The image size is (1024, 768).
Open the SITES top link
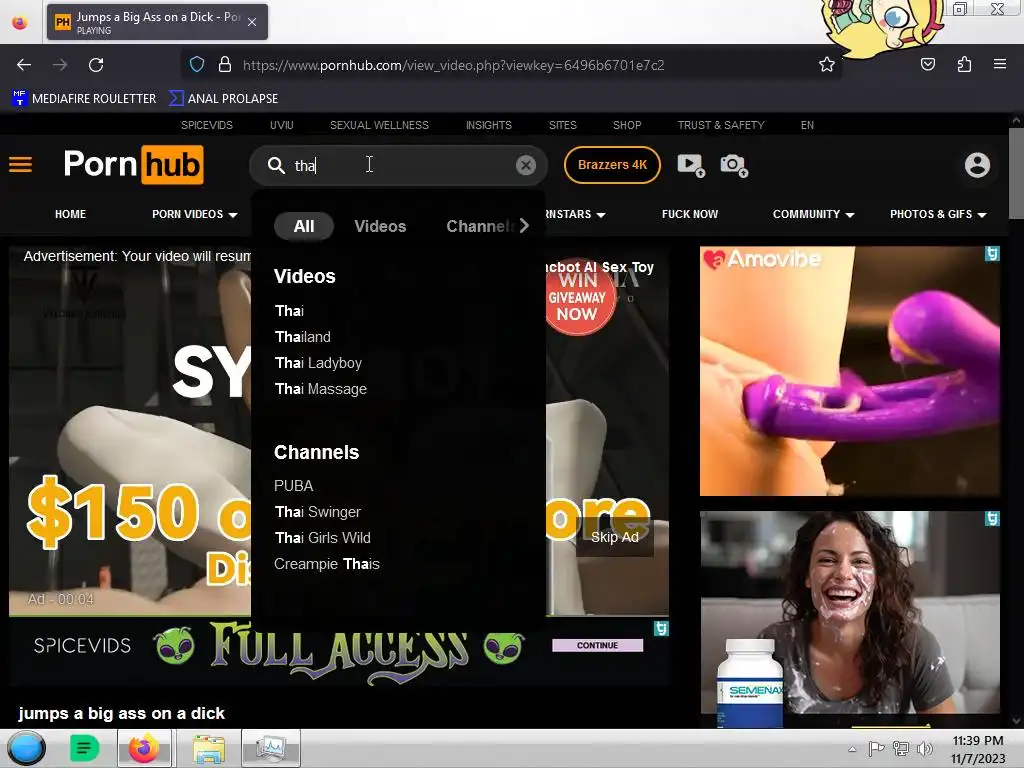tap(562, 125)
